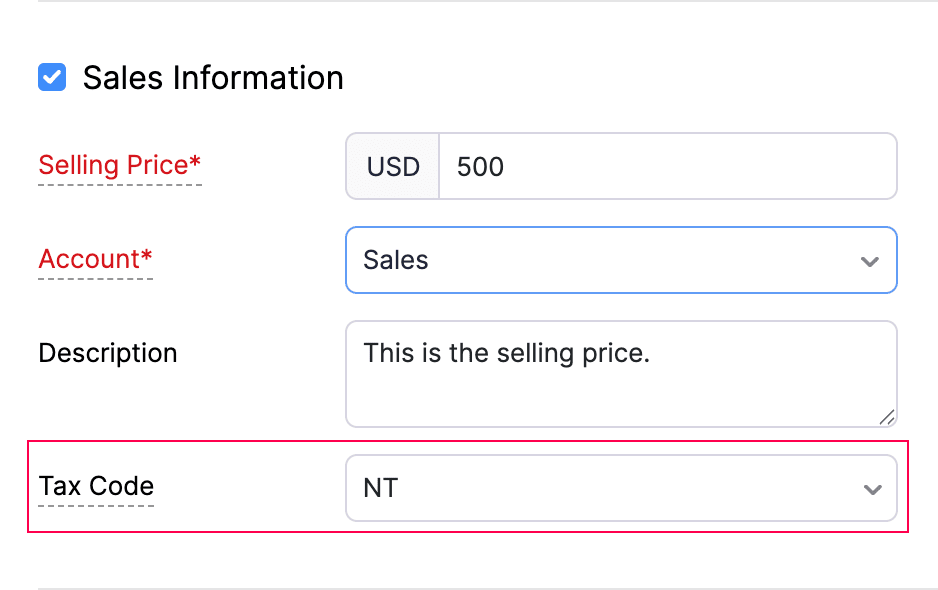Open the Account dropdown showing Sales
The width and height of the screenshot is (938, 590).
coord(620,260)
